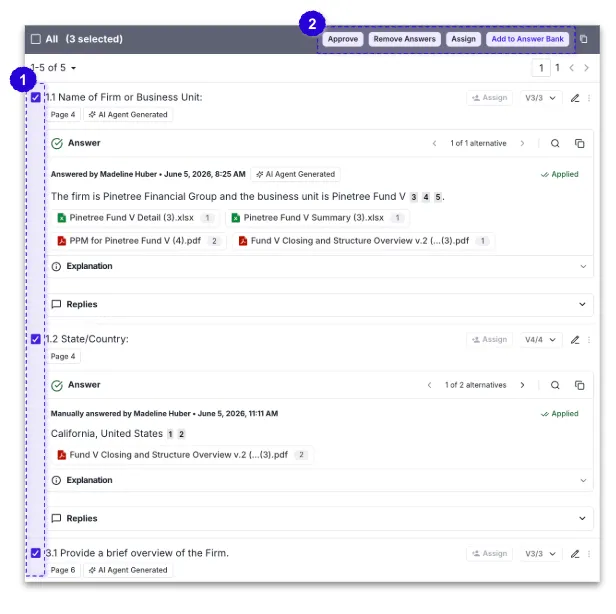The height and width of the screenshot is (614, 616).
Task: Click Replies comment icon in question 1.1
Action: [57, 304]
